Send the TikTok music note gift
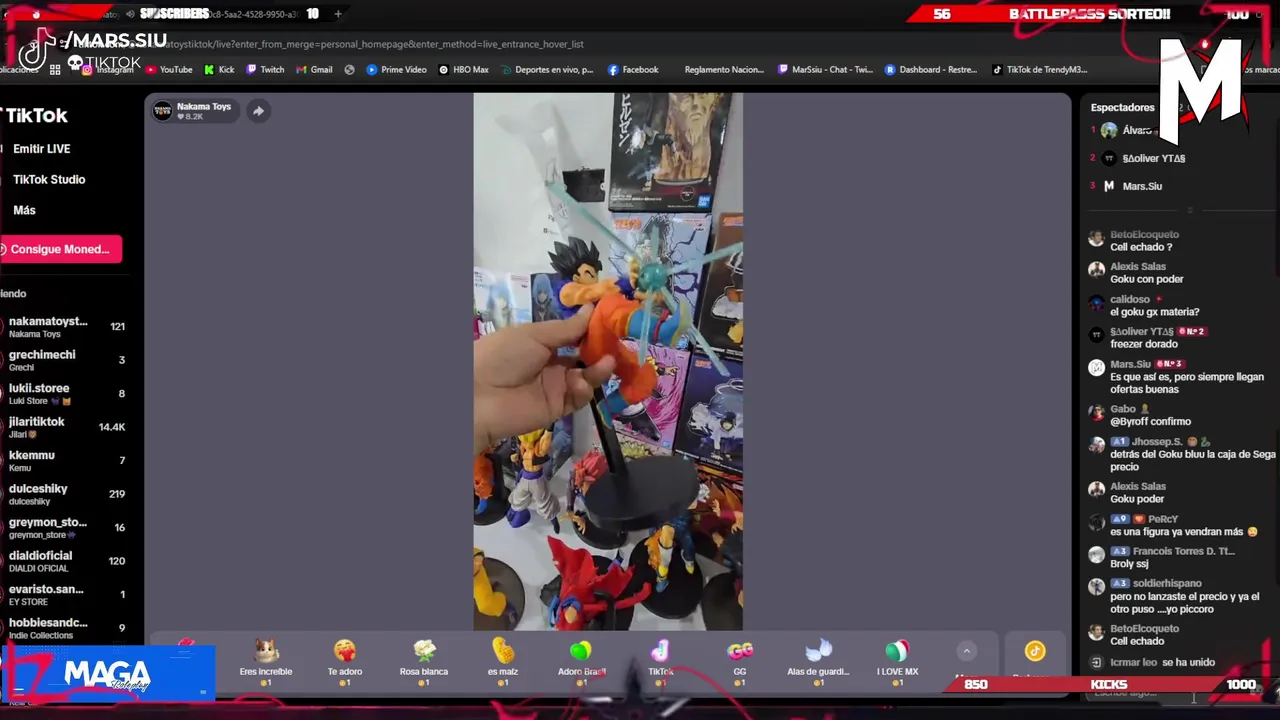1280x720 pixels. (660, 662)
